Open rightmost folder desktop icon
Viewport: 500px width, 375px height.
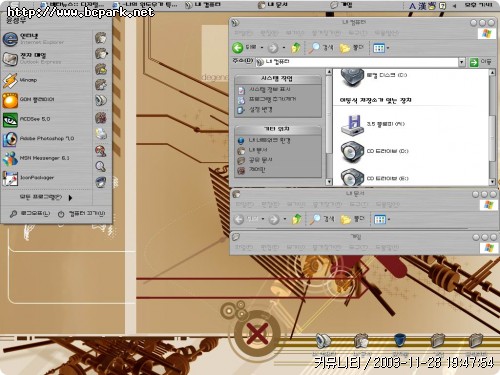point(476,340)
